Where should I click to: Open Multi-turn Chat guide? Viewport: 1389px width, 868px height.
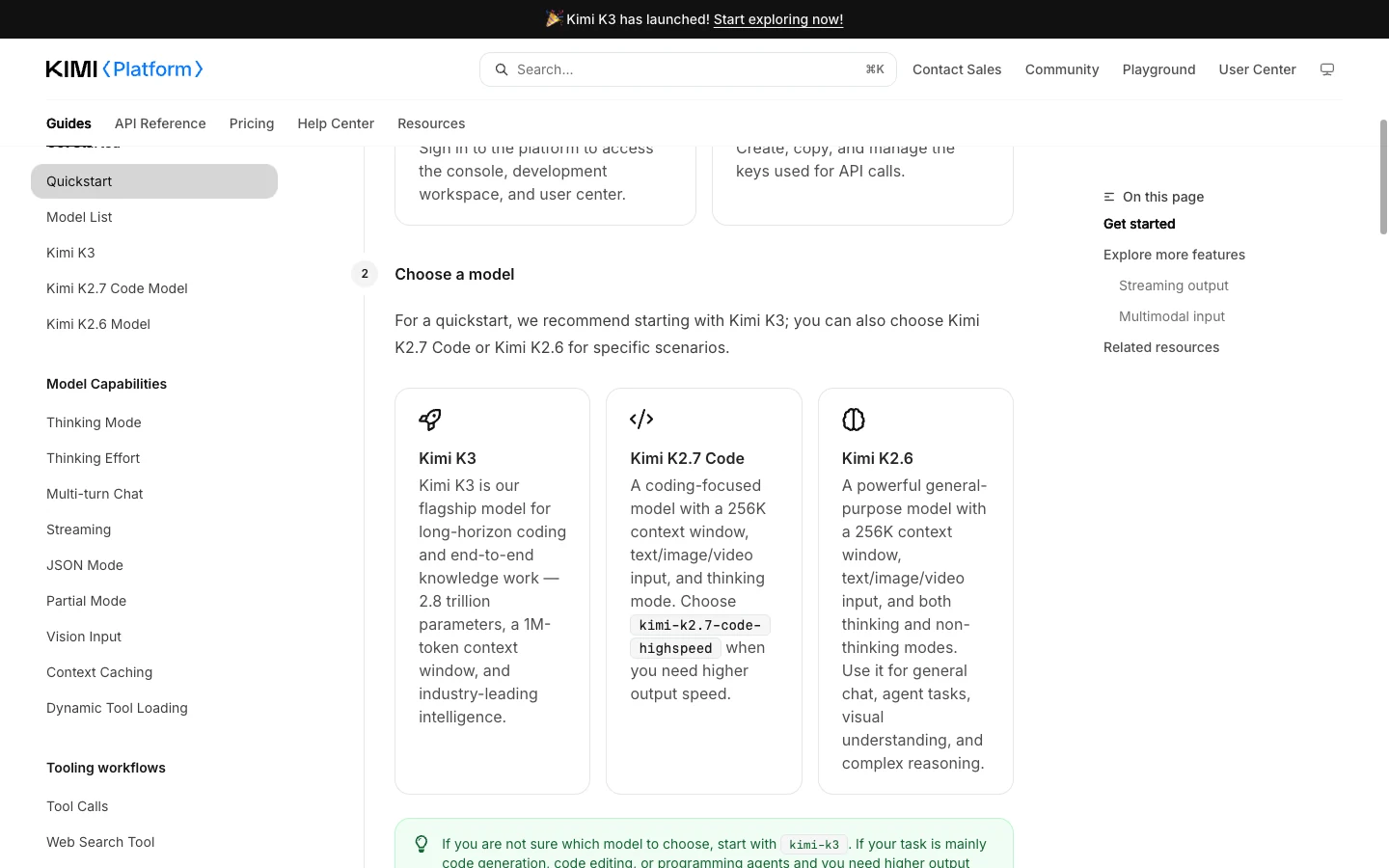[x=154, y=494]
